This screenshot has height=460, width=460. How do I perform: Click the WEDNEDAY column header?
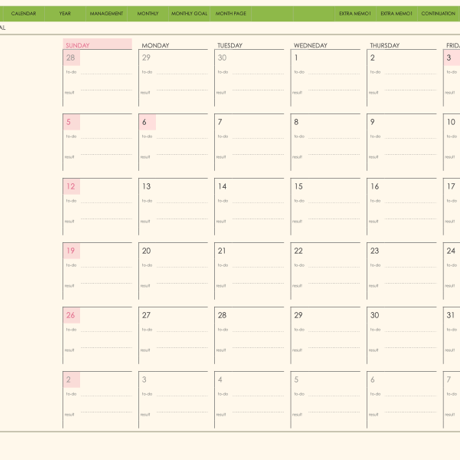pos(310,45)
